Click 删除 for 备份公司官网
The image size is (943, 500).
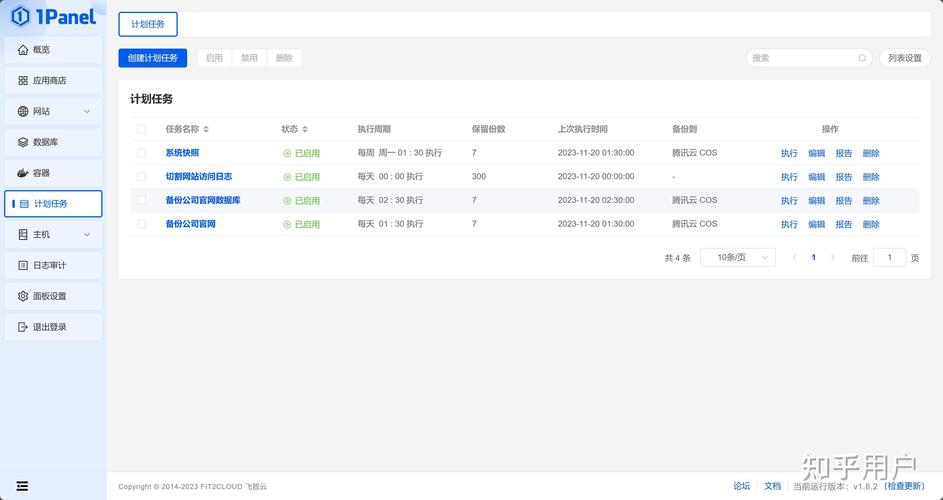point(871,224)
